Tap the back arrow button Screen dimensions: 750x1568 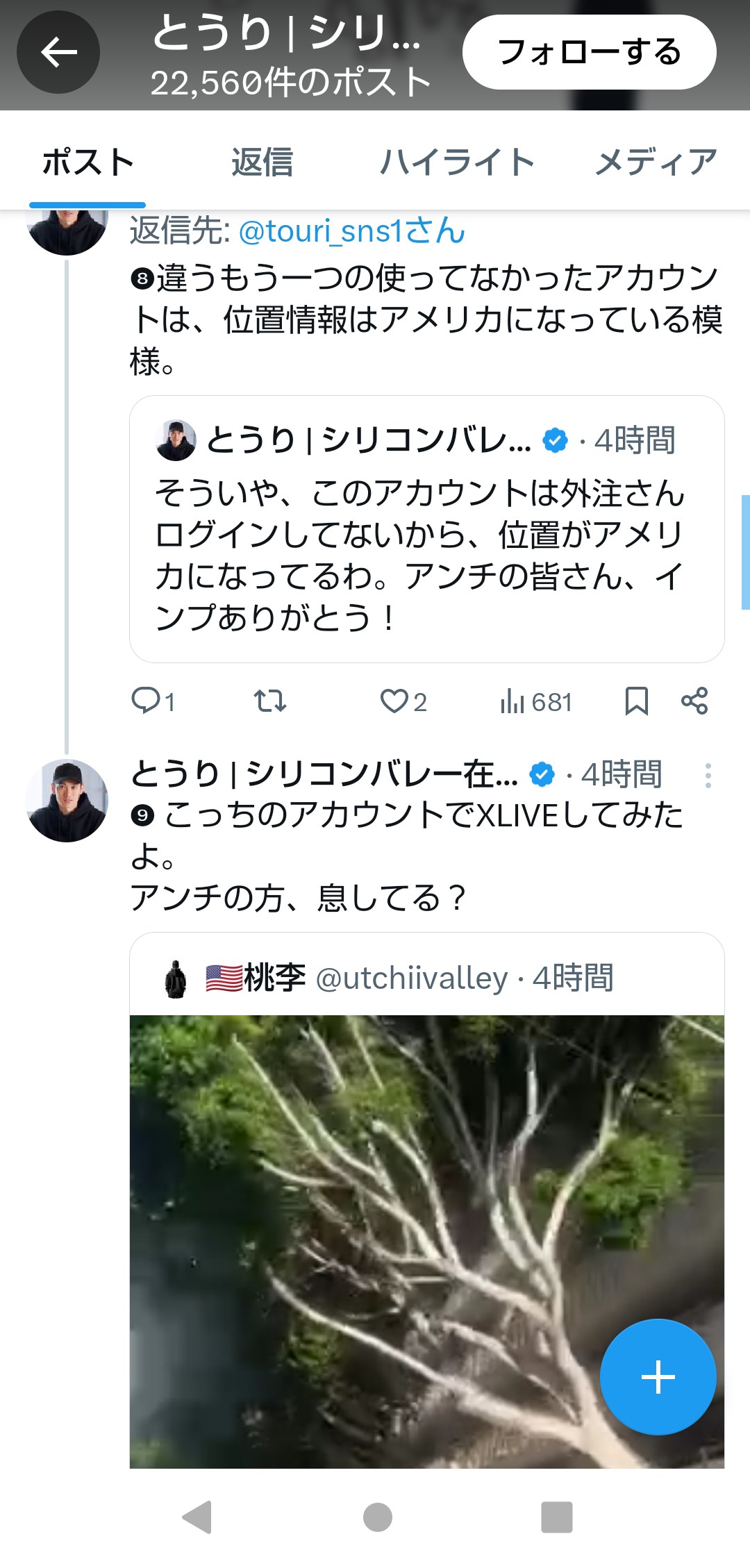click(58, 52)
